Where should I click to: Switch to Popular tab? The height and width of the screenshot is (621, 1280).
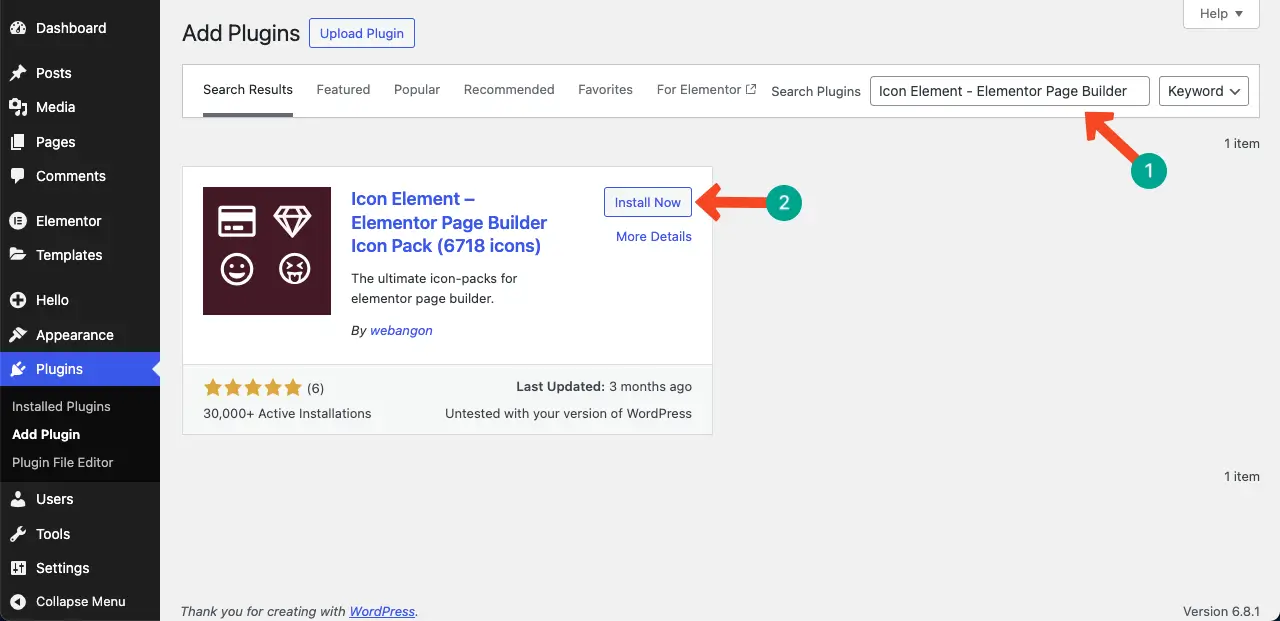click(417, 90)
